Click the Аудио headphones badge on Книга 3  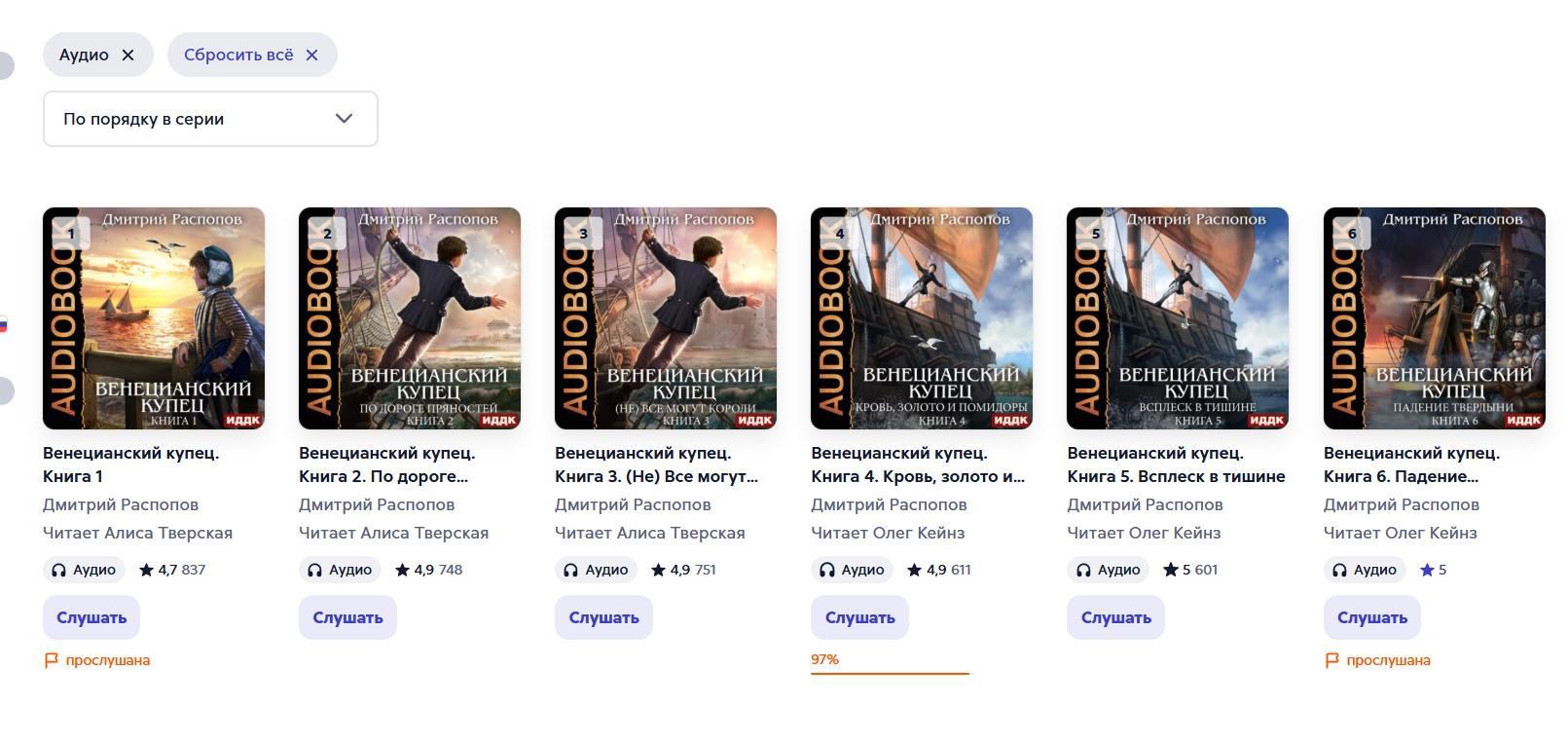tap(596, 570)
